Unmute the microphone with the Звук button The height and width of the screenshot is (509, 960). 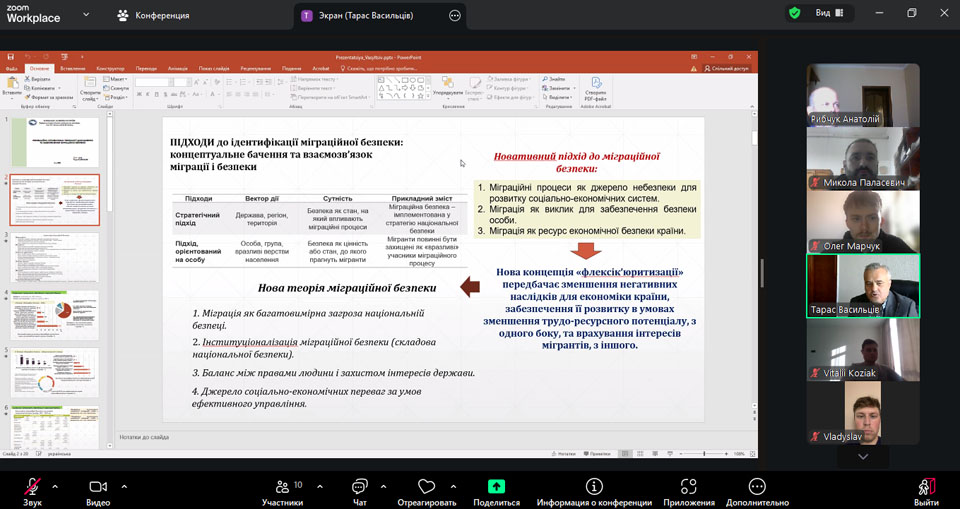point(33,487)
